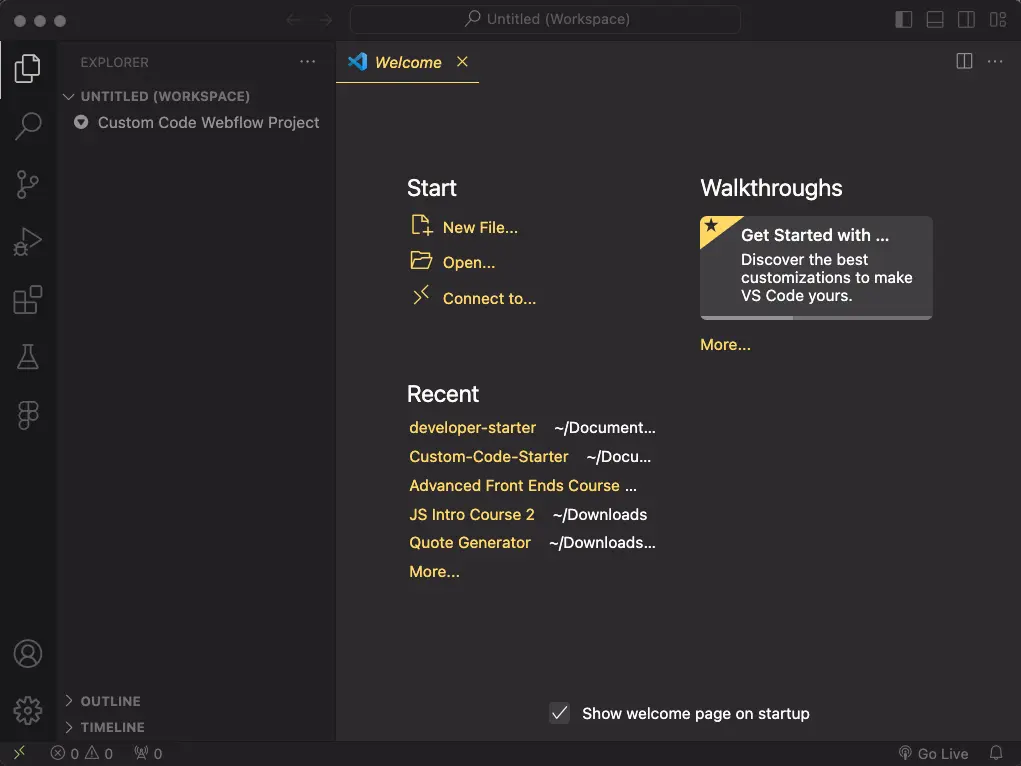The height and width of the screenshot is (766, 1021).
Task: Close the Welcome tab
Action: 462,61
